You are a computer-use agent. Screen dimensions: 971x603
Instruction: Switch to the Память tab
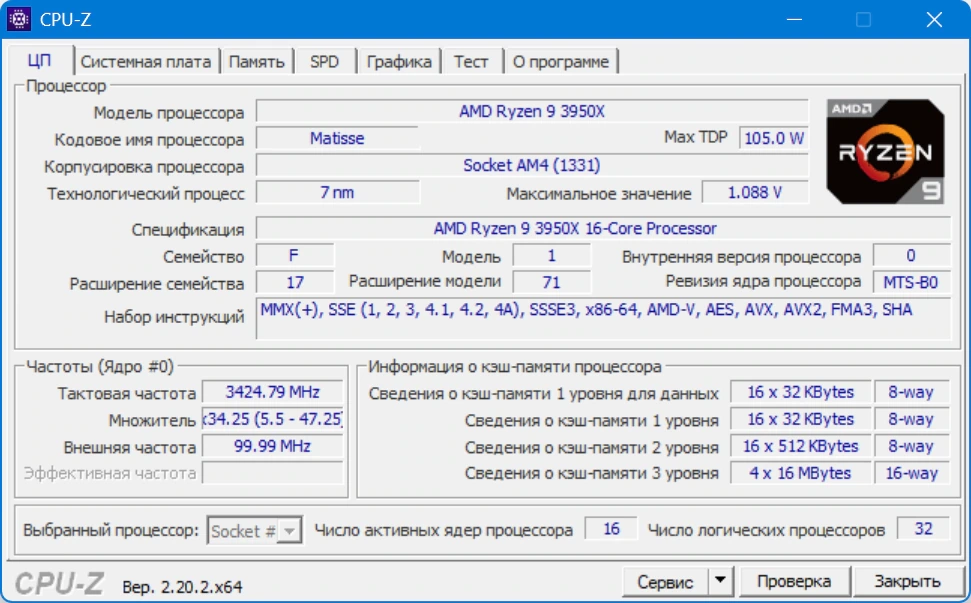(256, 62)
